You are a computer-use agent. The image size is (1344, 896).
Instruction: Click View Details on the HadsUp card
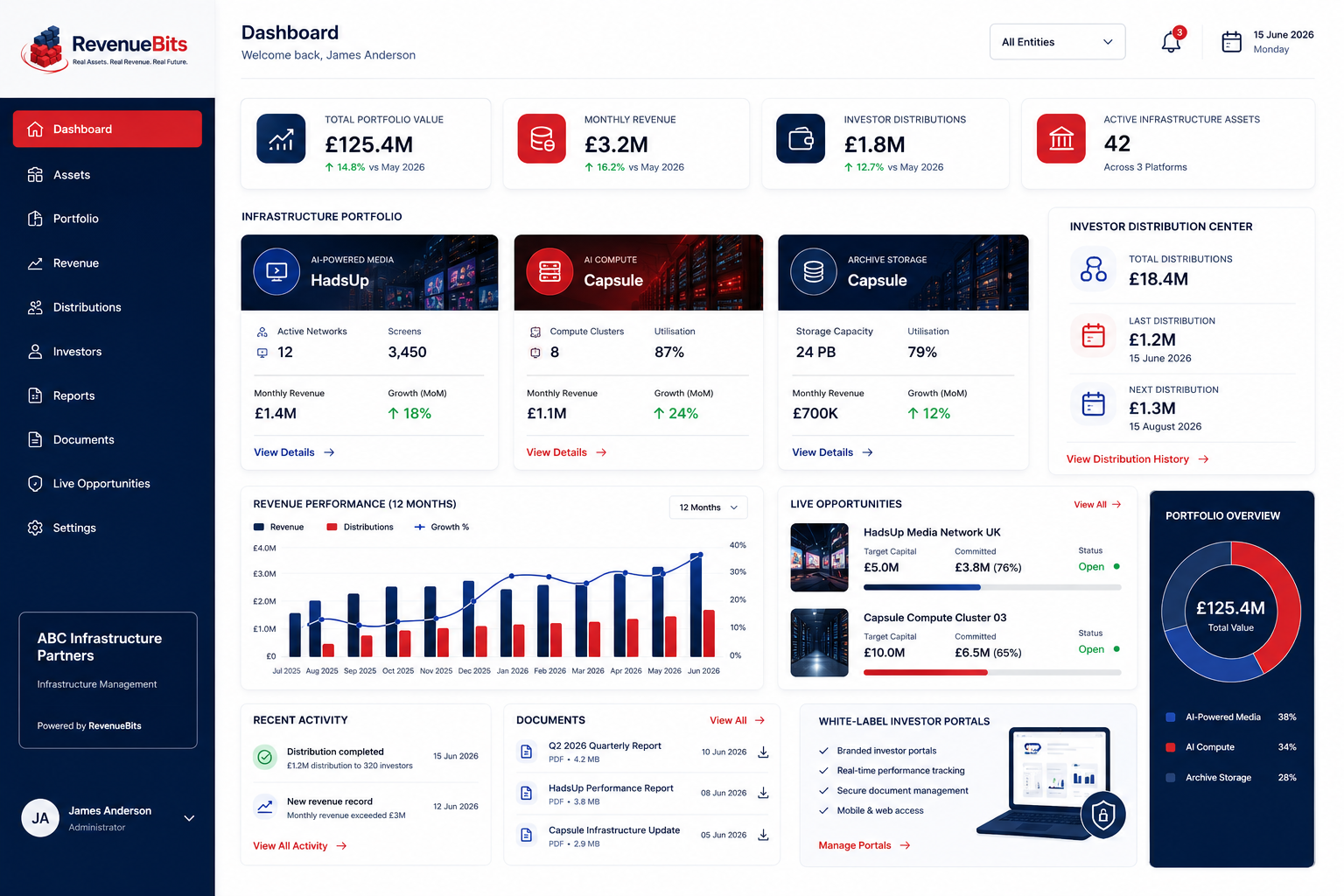pos(294,452)
